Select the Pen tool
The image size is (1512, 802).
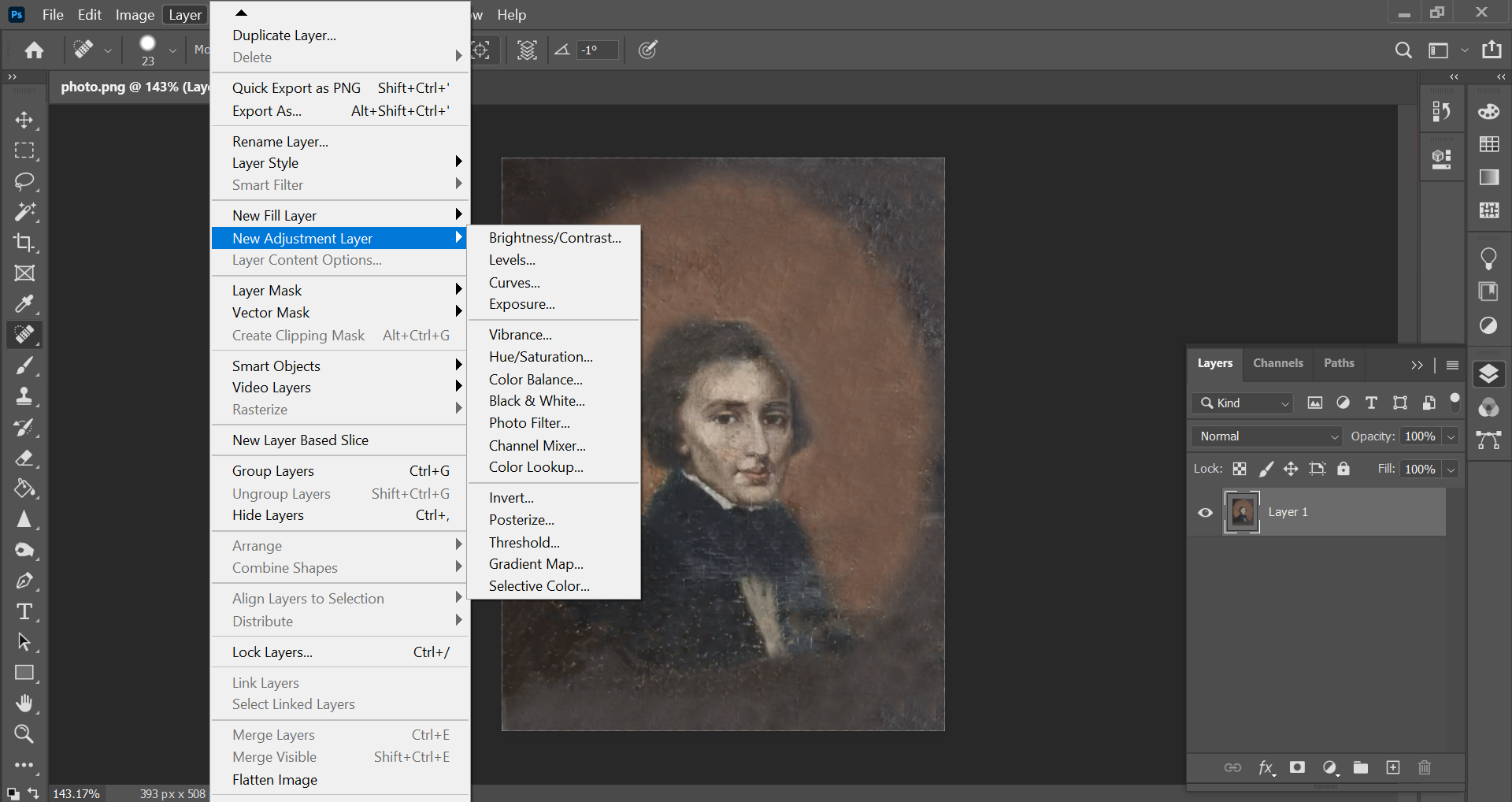(24, 581)
